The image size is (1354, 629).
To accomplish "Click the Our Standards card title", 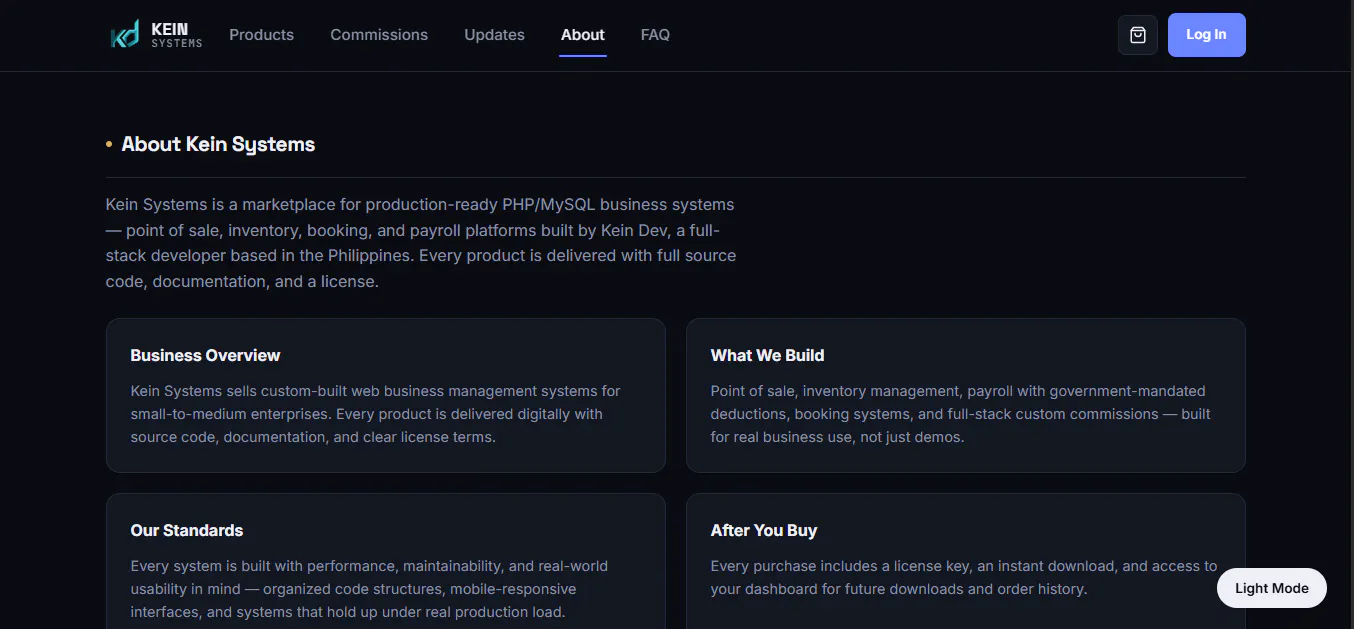I will [186, 530].
